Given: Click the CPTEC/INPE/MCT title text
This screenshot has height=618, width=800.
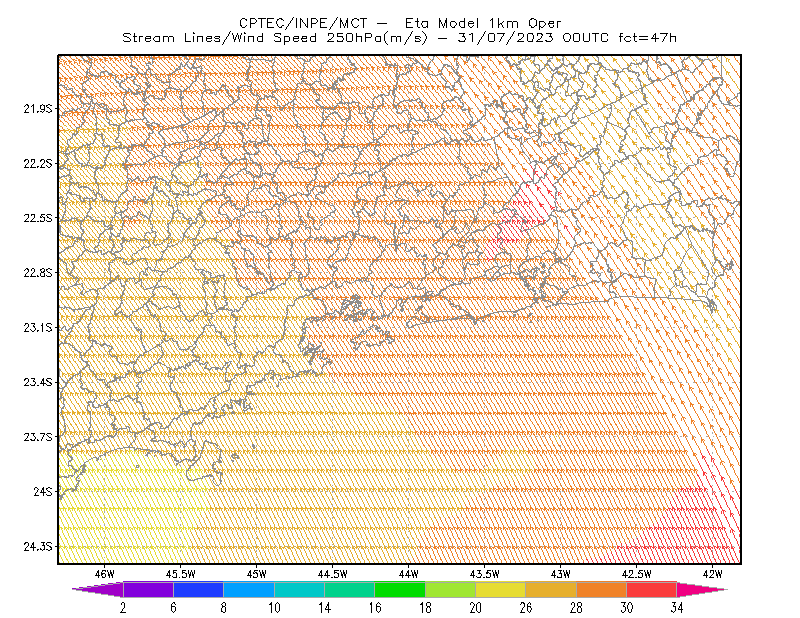Looking at the screenshot, I should pos(303,23).
